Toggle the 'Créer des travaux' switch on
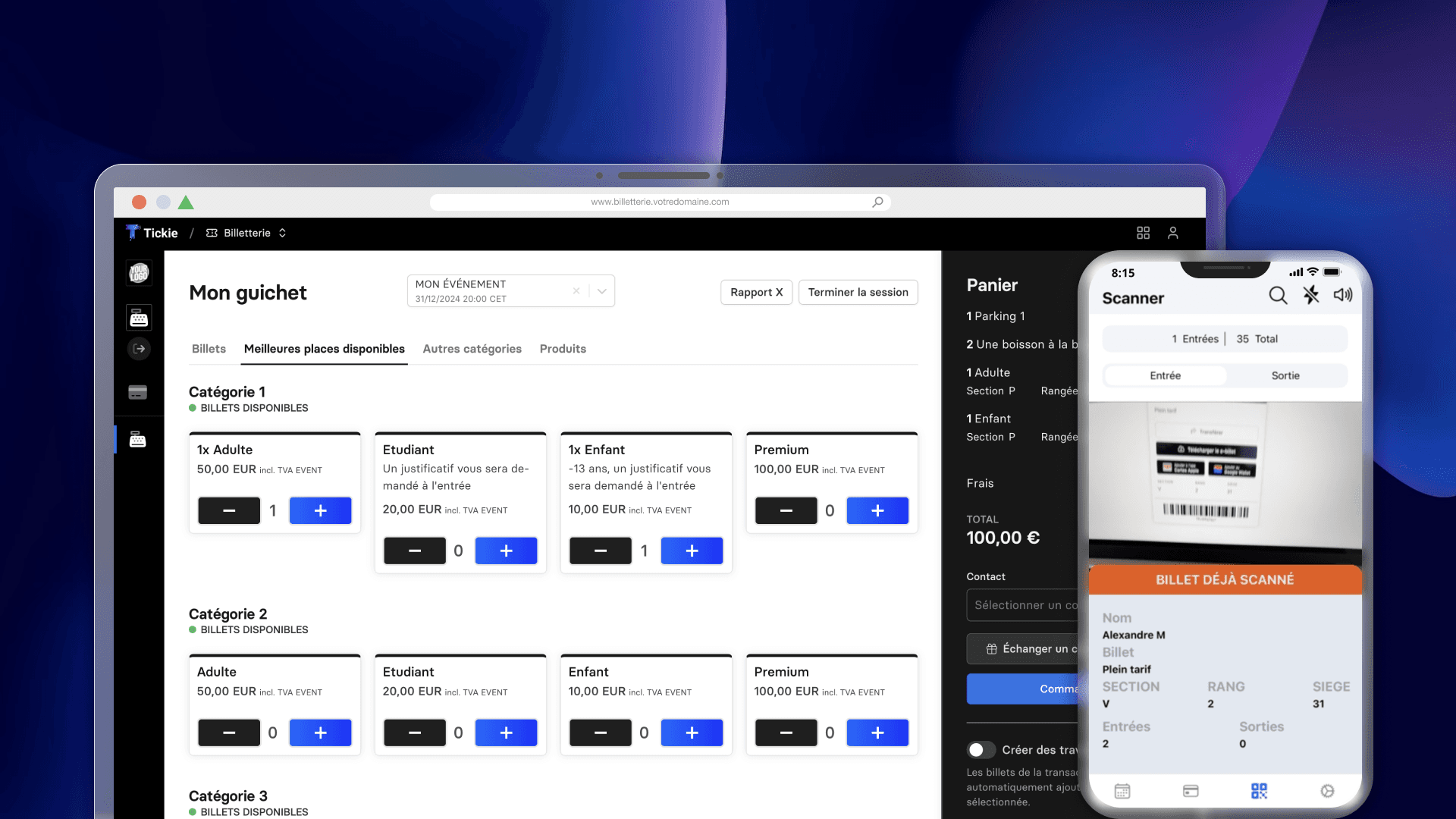Viewport: 1456px width, 819px height. point(980,751)
